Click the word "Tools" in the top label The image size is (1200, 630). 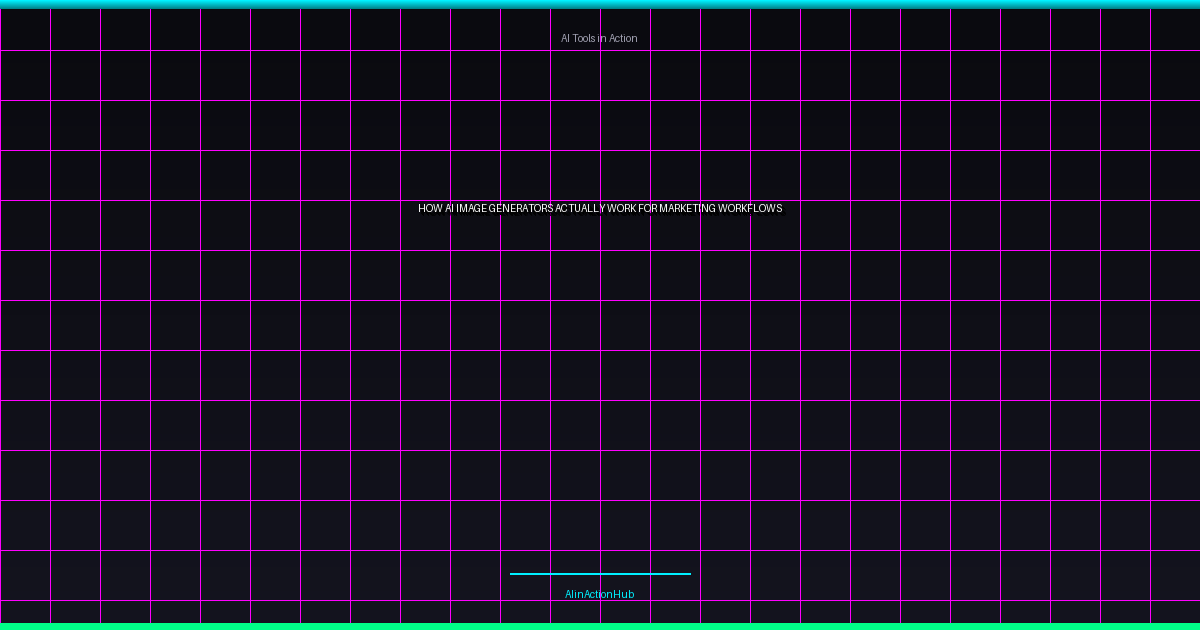pyautogui.click(x=585, y=38)
